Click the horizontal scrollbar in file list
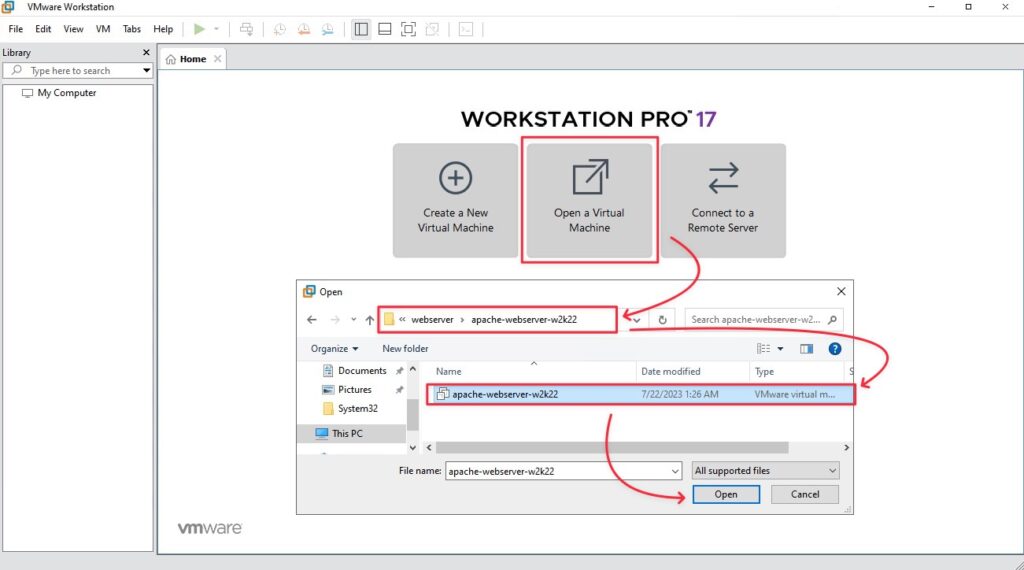 pos(612,447)
